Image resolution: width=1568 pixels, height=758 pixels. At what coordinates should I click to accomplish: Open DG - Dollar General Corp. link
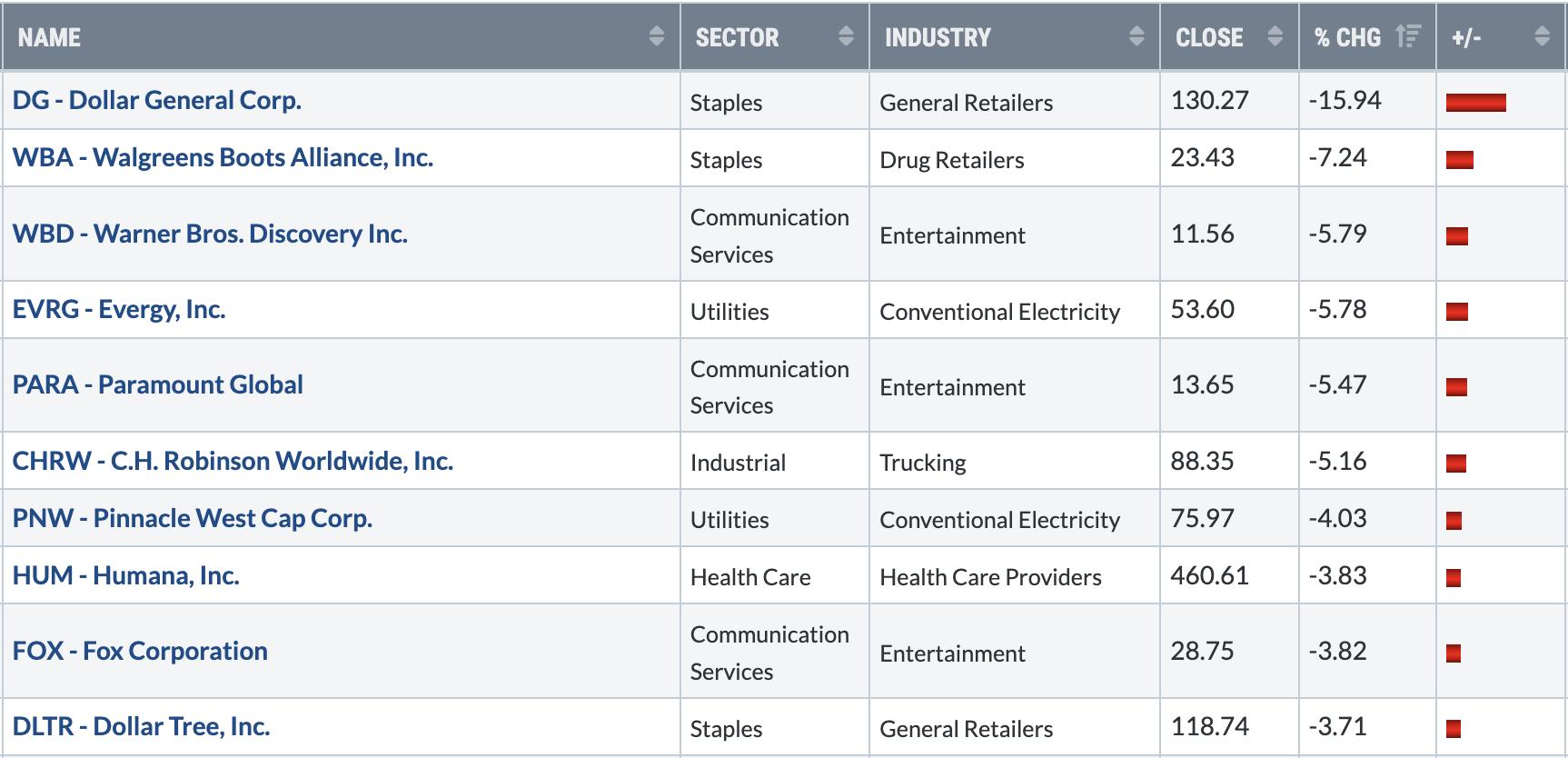pyautogui.click(x=157, y=100)
